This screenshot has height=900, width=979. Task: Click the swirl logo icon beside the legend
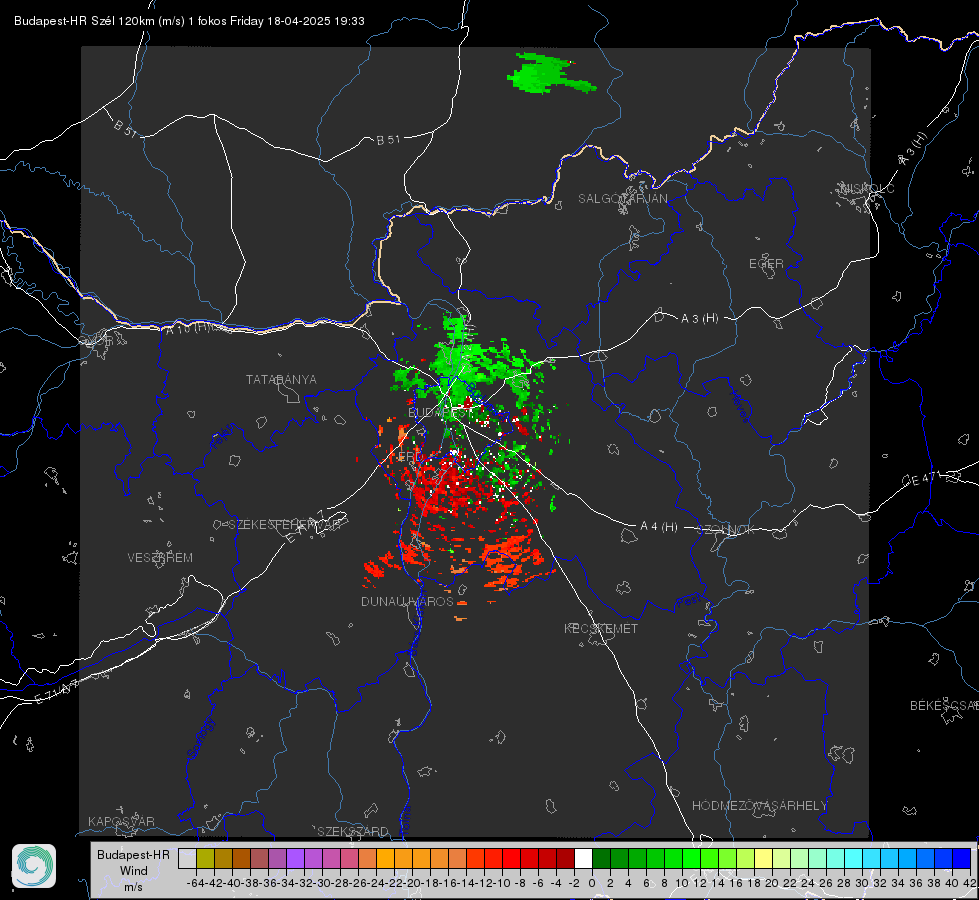click(34, 866)
